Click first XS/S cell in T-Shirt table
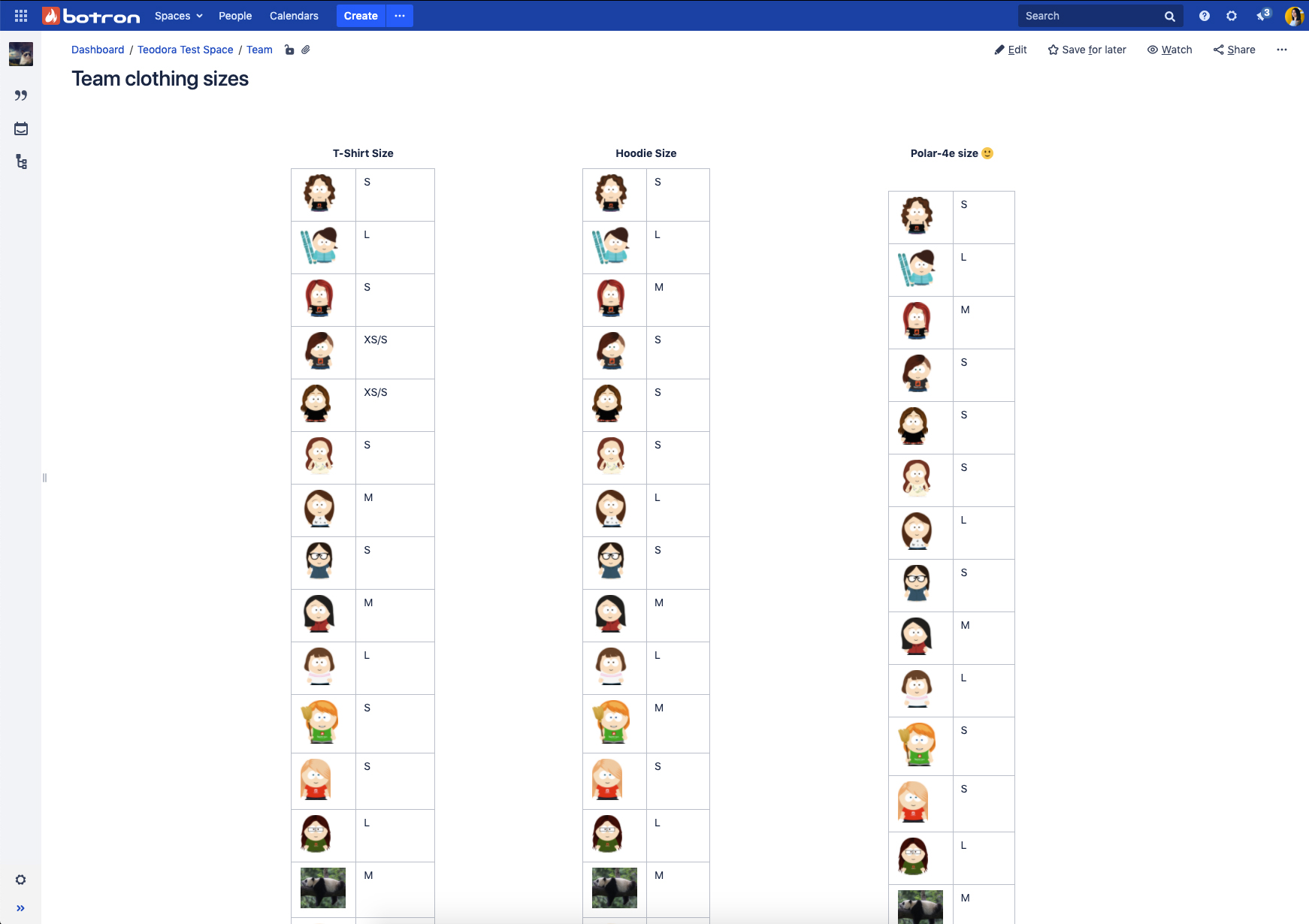Image resolution: width=1309 pixels, height=924 pixels. click(395, 352)
